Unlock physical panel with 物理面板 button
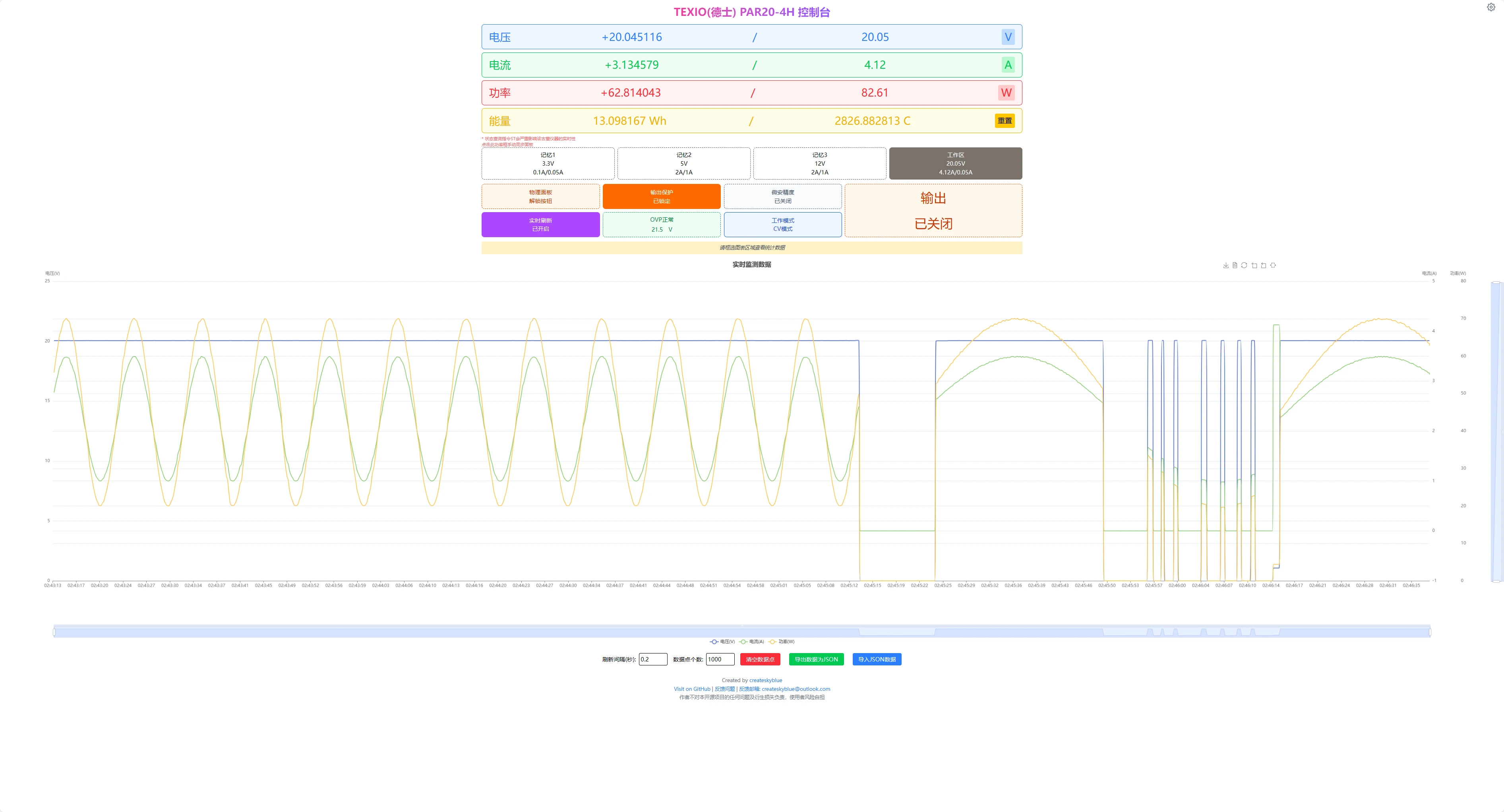The height and width of the screenshot is (812, 1504). click(541, 197)
